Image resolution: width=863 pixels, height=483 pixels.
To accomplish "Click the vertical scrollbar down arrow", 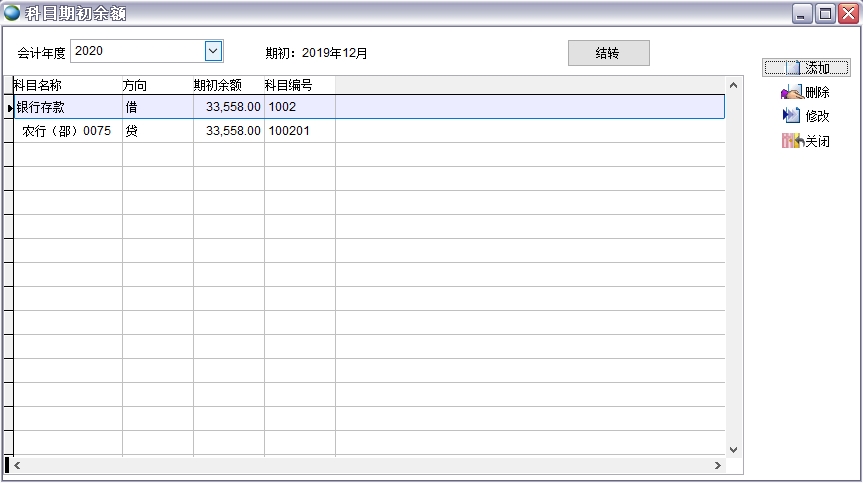I will point(733,450).
